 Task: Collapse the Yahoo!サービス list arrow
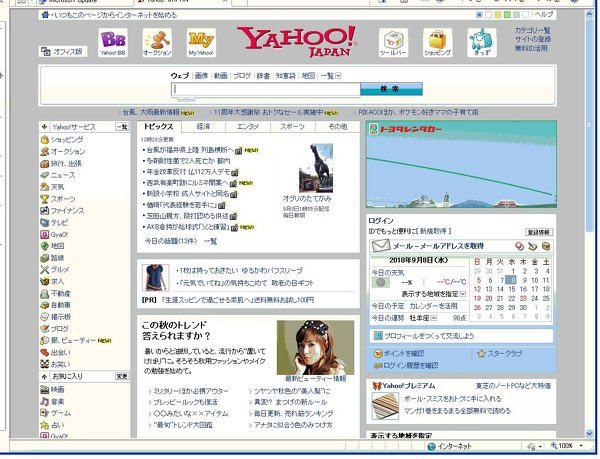(44, 127)
